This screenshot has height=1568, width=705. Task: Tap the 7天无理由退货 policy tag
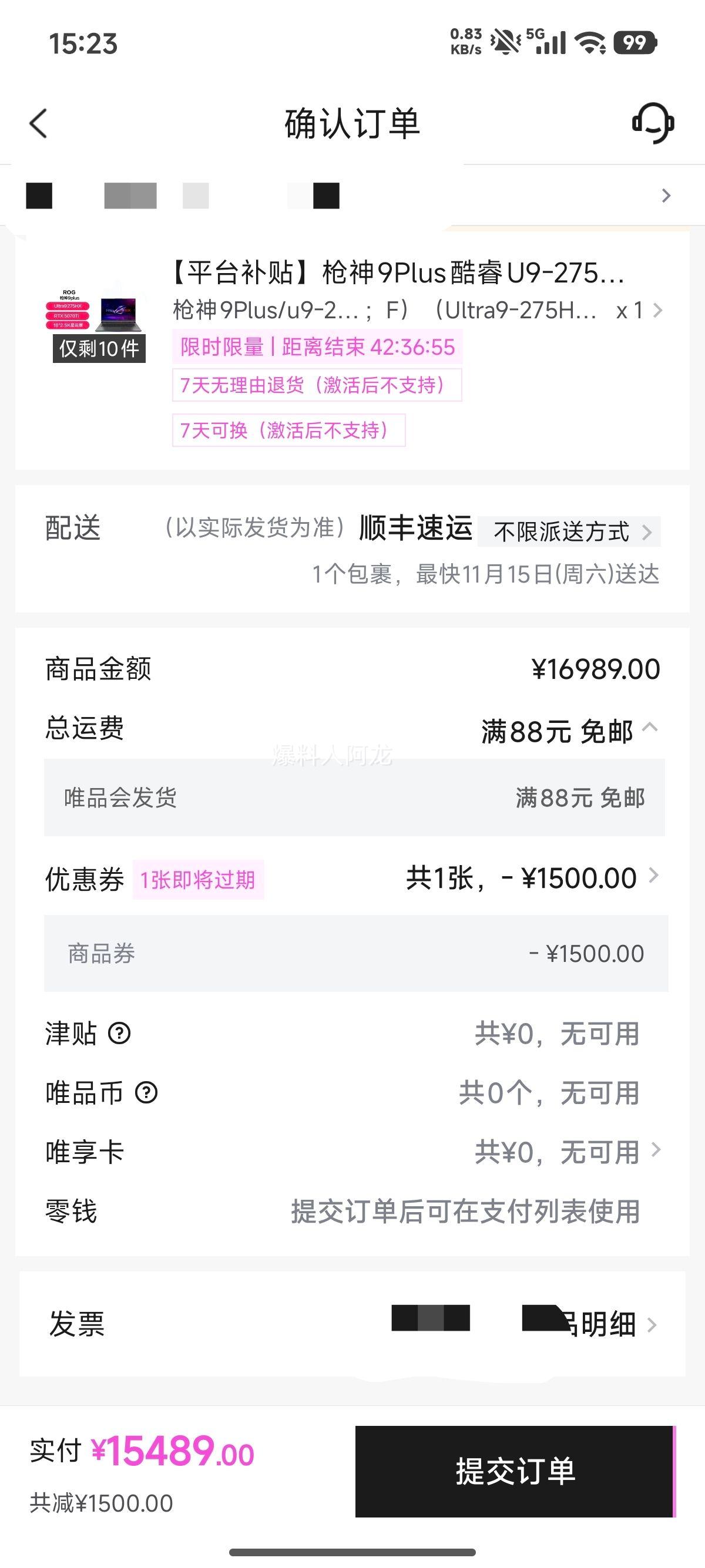point(317,385)
